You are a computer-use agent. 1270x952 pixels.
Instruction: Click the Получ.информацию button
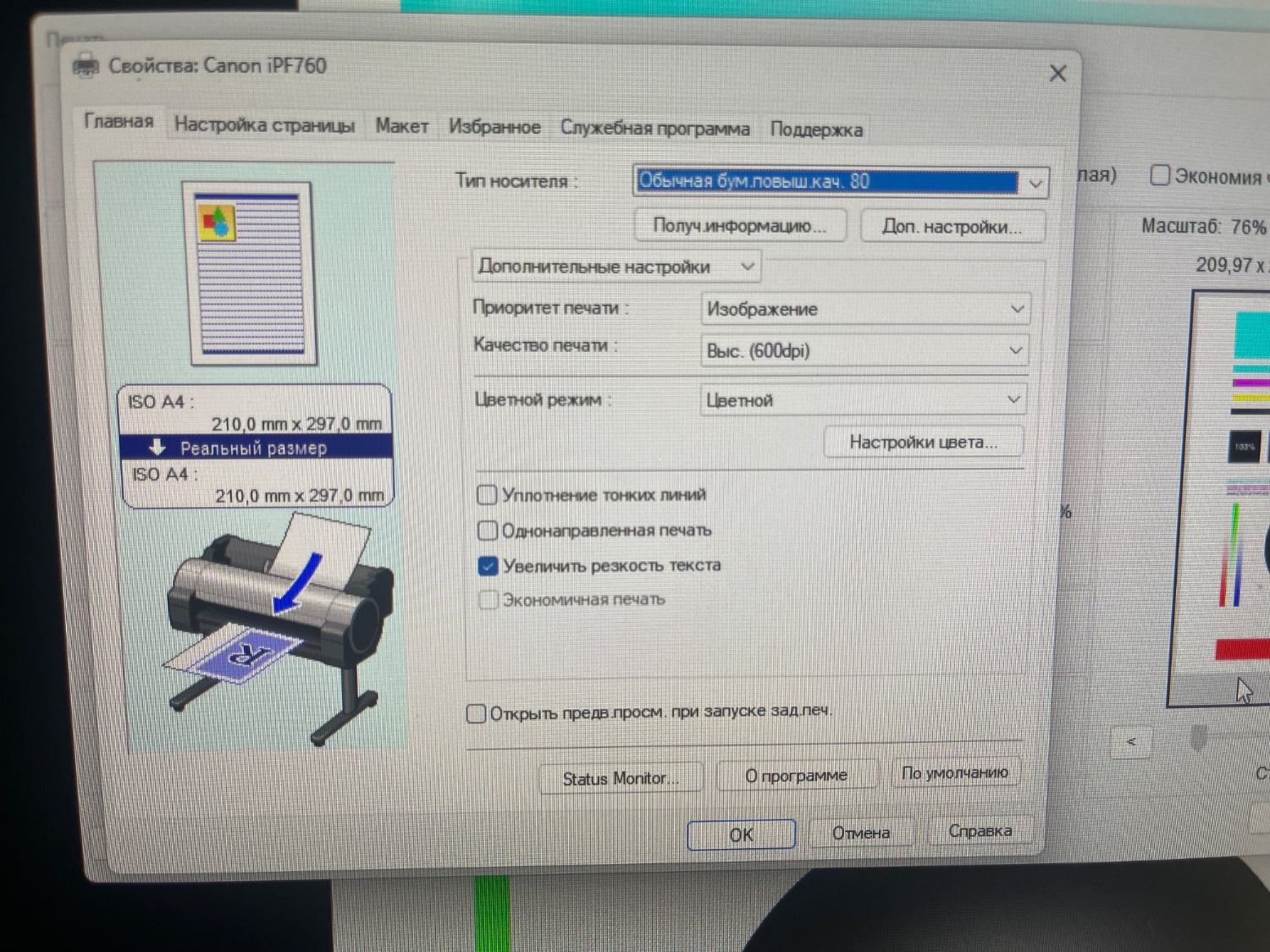point(739,226)
